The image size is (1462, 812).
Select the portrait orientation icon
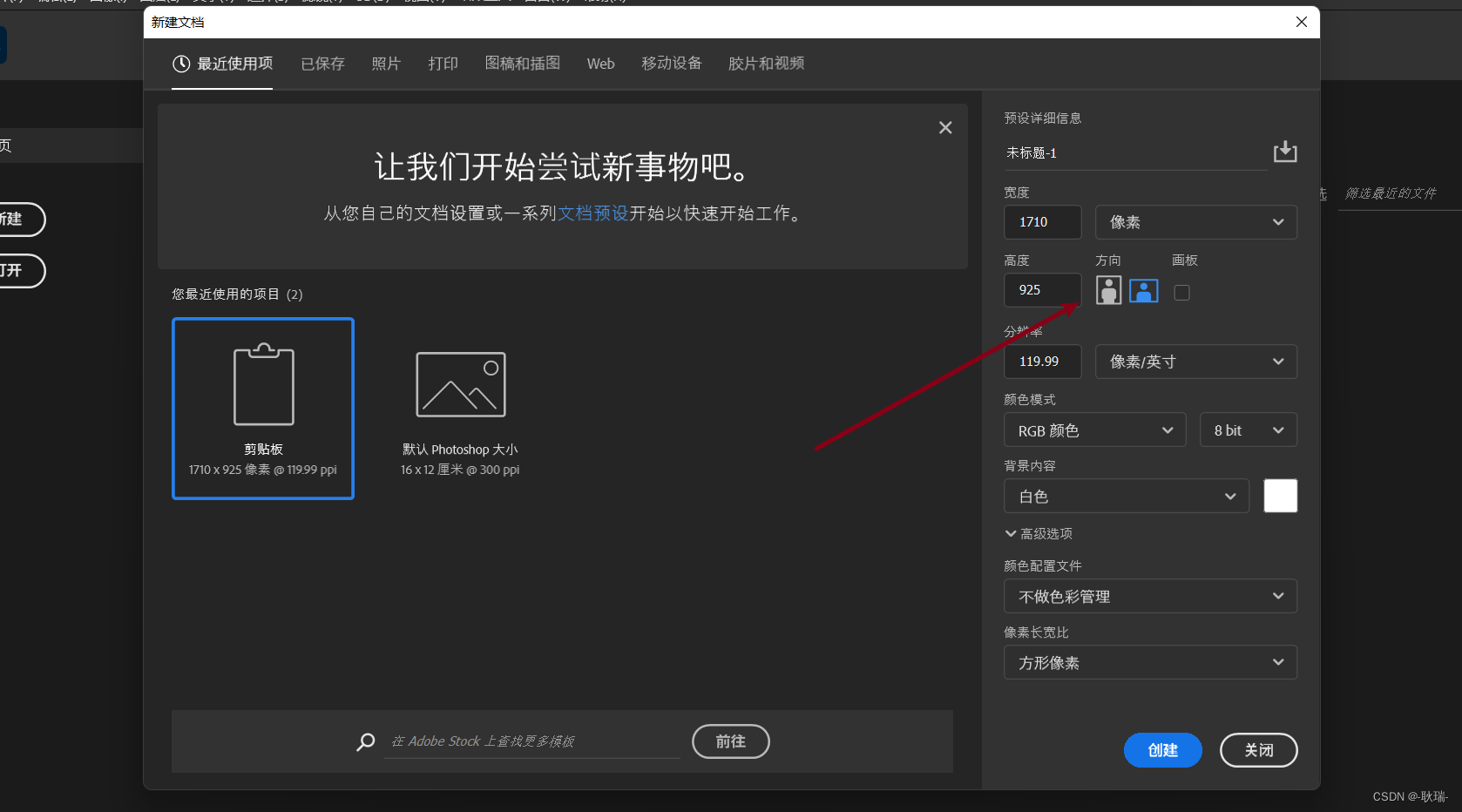point(1108,290)
